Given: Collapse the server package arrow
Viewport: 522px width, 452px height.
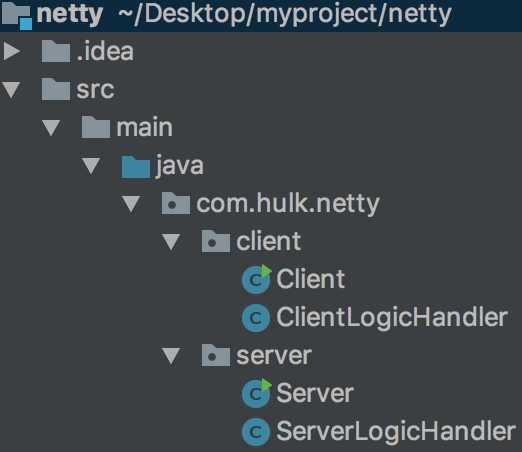Looking at the screenshot, I should 171,356.
